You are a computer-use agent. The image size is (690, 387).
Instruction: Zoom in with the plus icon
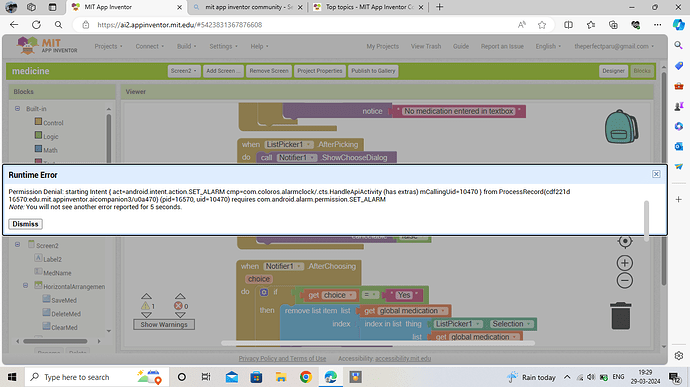click(624, 263)
